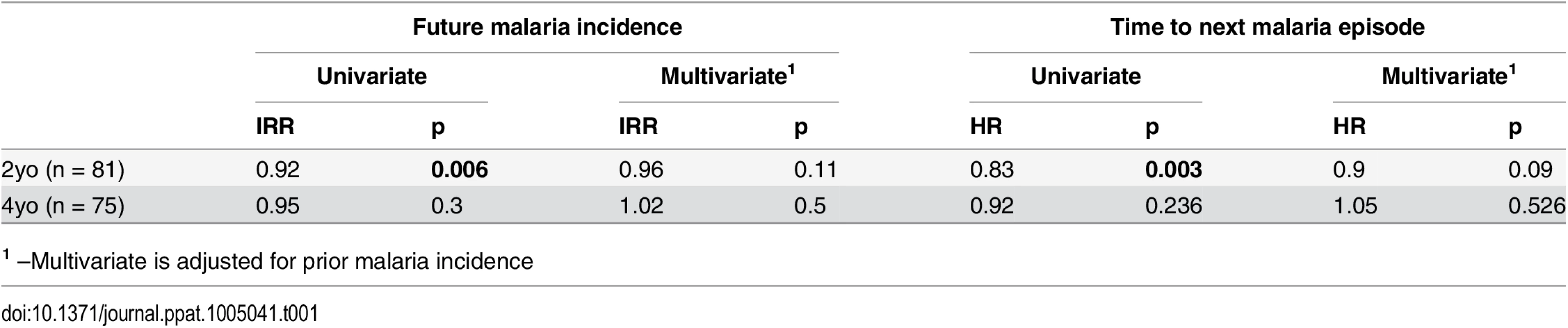Select the 0.236 p-value cell
Viewport: 1568px width, 328px height.
[x=1173, y=206]
